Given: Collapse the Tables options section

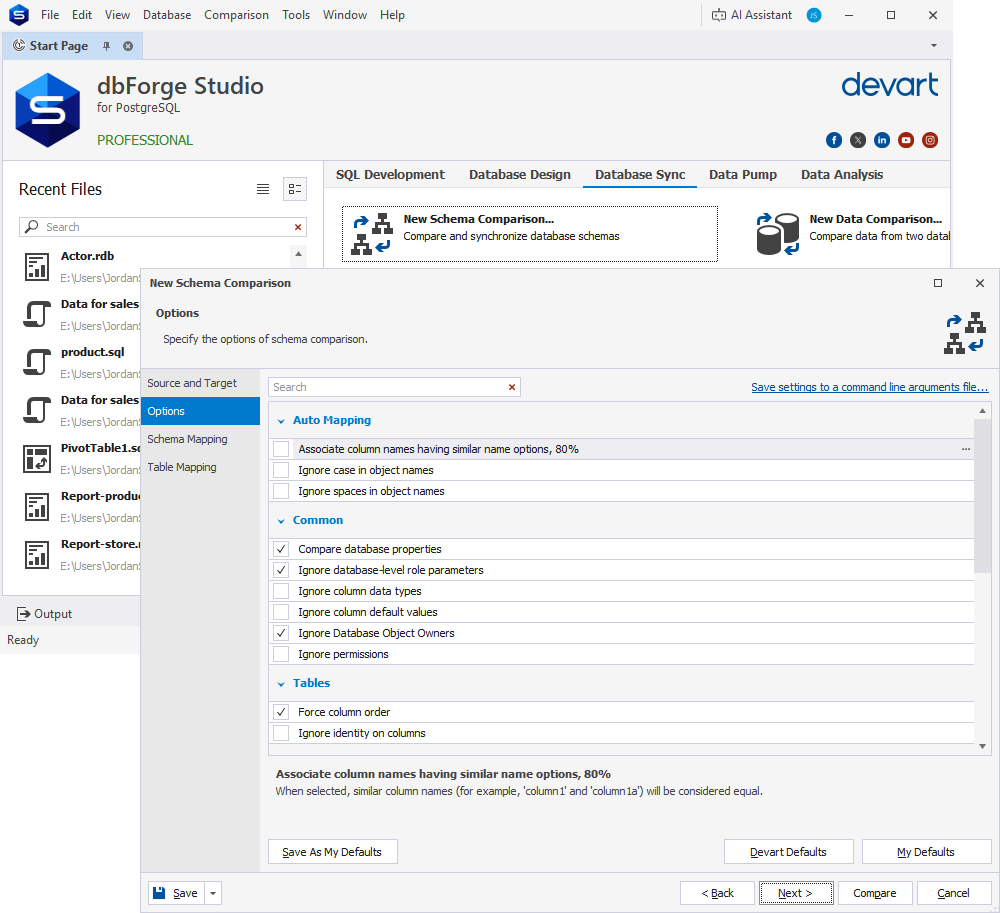Looking at the screenshot, I should click(281, 684).
